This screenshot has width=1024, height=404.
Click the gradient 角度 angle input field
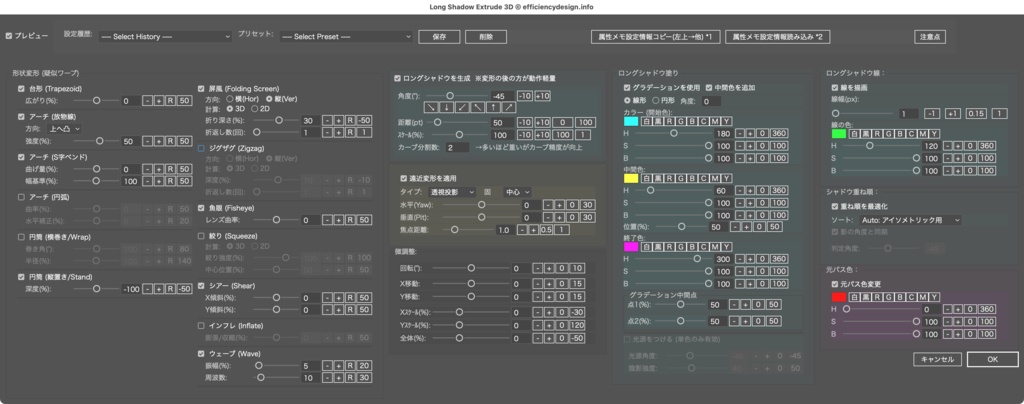pos(711,101)
